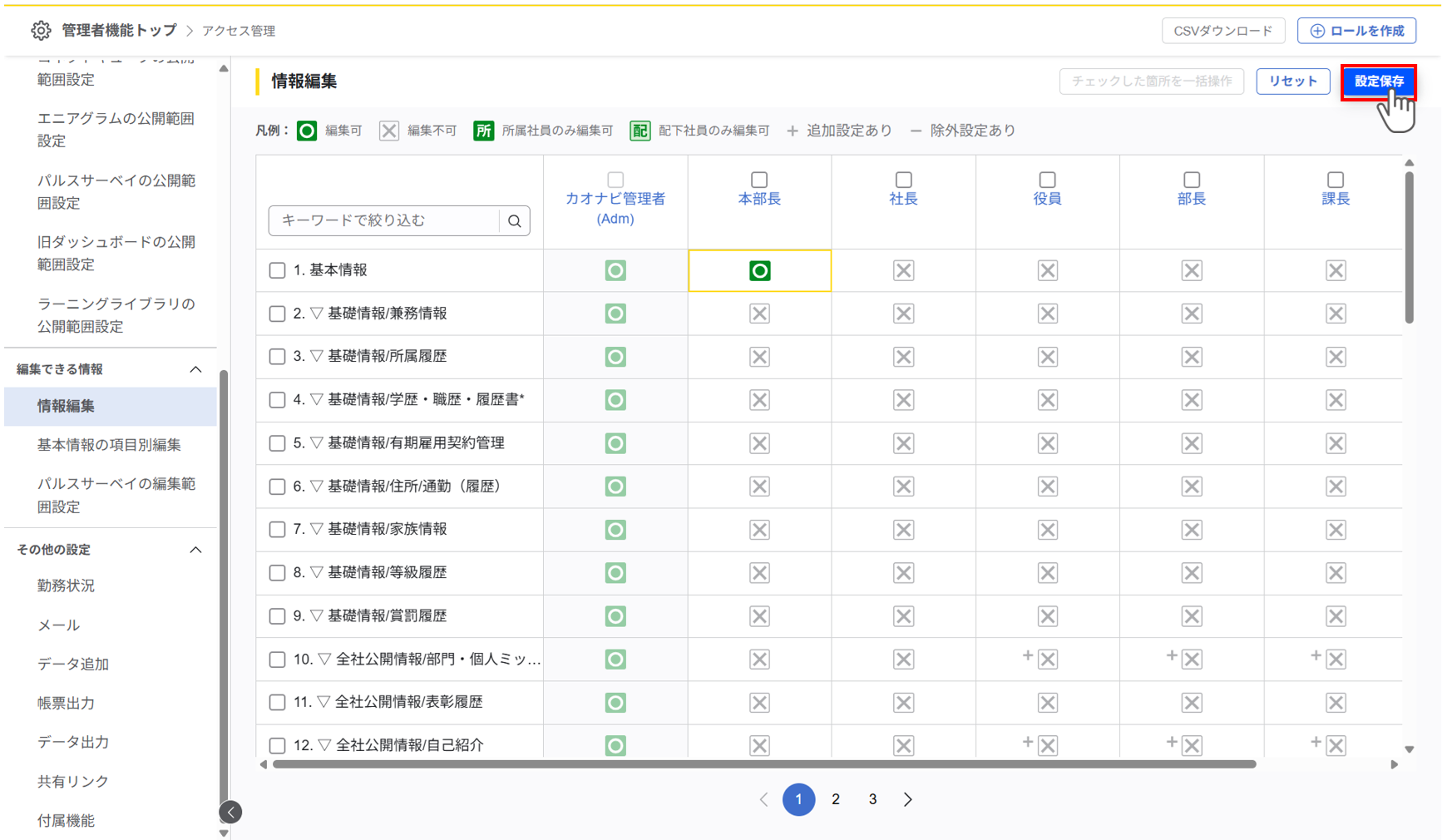Click the 課長 X icon for 4. 基礎情報/学歴・職歴・履歴書
The width and height of the screenshot is (1442, 840).
pyautogui.click(x=1336, y=400)
